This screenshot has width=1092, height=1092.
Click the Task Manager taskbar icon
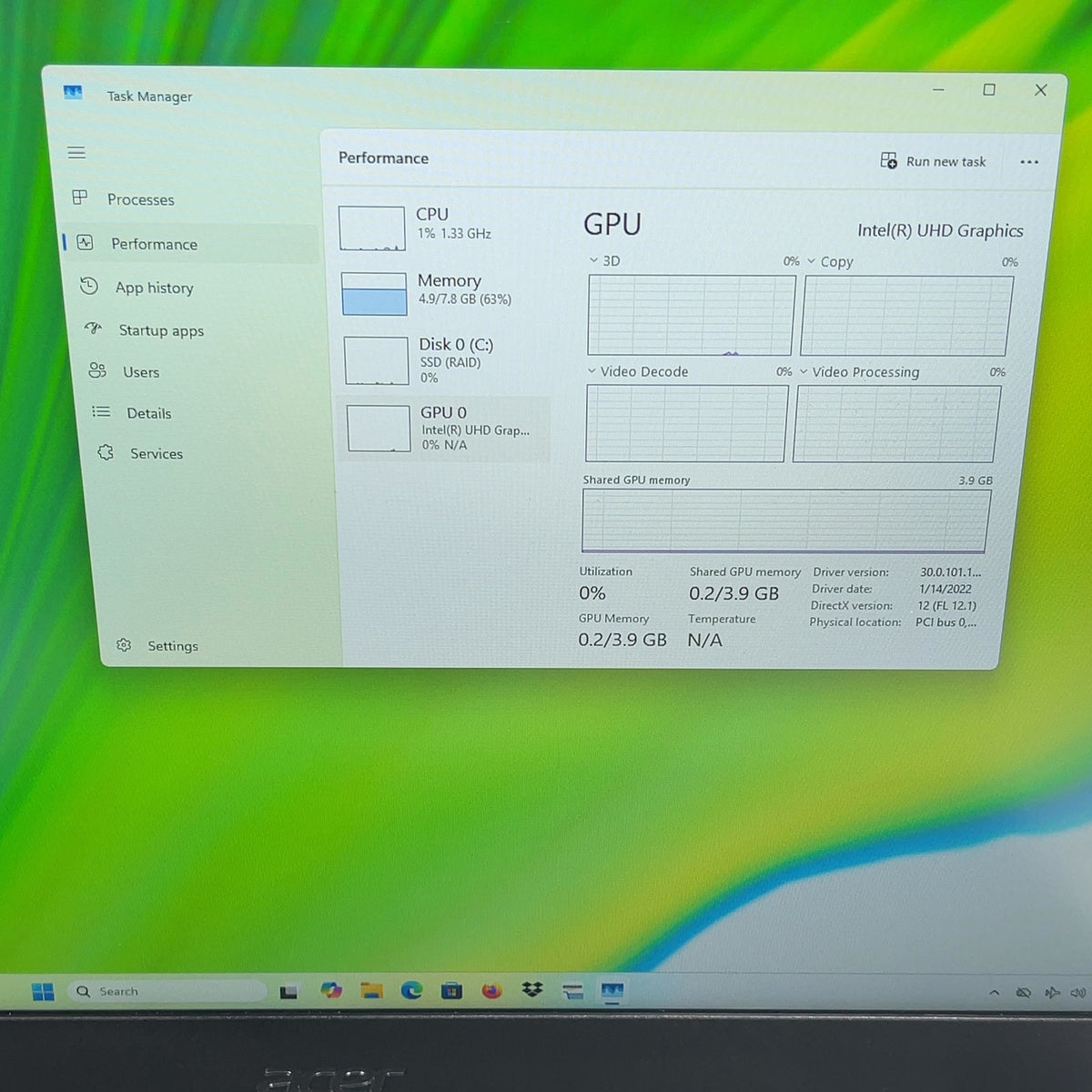[x=612, y=990]
